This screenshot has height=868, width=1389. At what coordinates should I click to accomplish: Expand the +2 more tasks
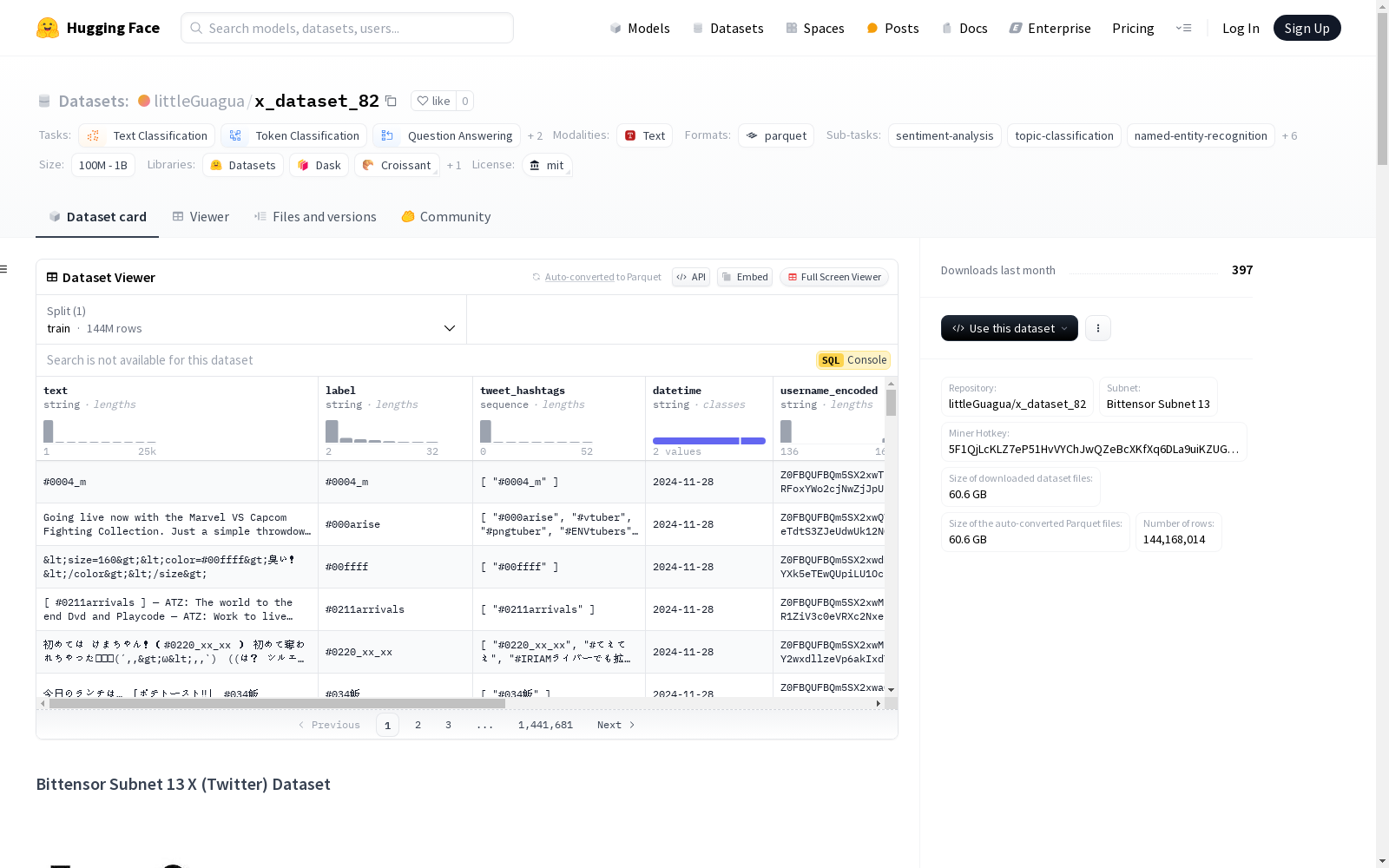click(x=535, y=136)
